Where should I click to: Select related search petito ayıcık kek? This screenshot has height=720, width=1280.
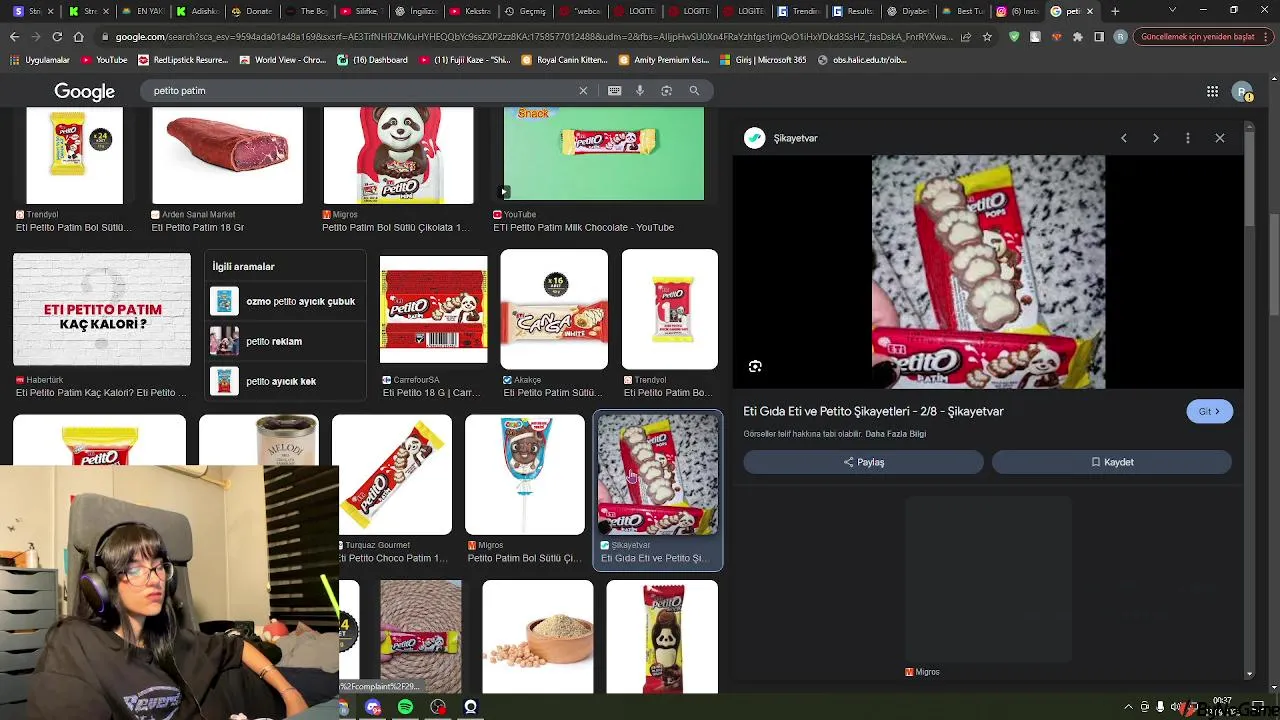[285, 381]
